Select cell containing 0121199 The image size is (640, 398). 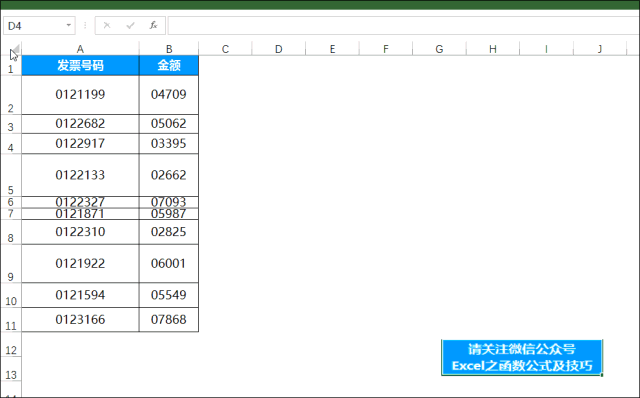click(80, 95)
